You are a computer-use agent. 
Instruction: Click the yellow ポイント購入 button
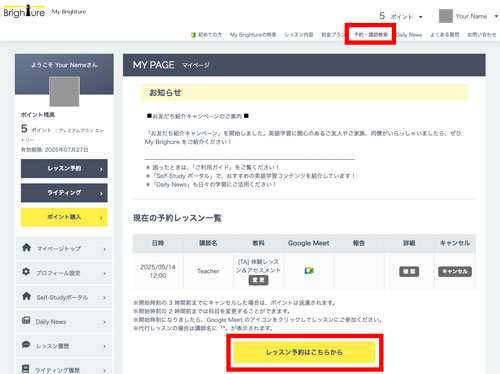click(64, 217)
